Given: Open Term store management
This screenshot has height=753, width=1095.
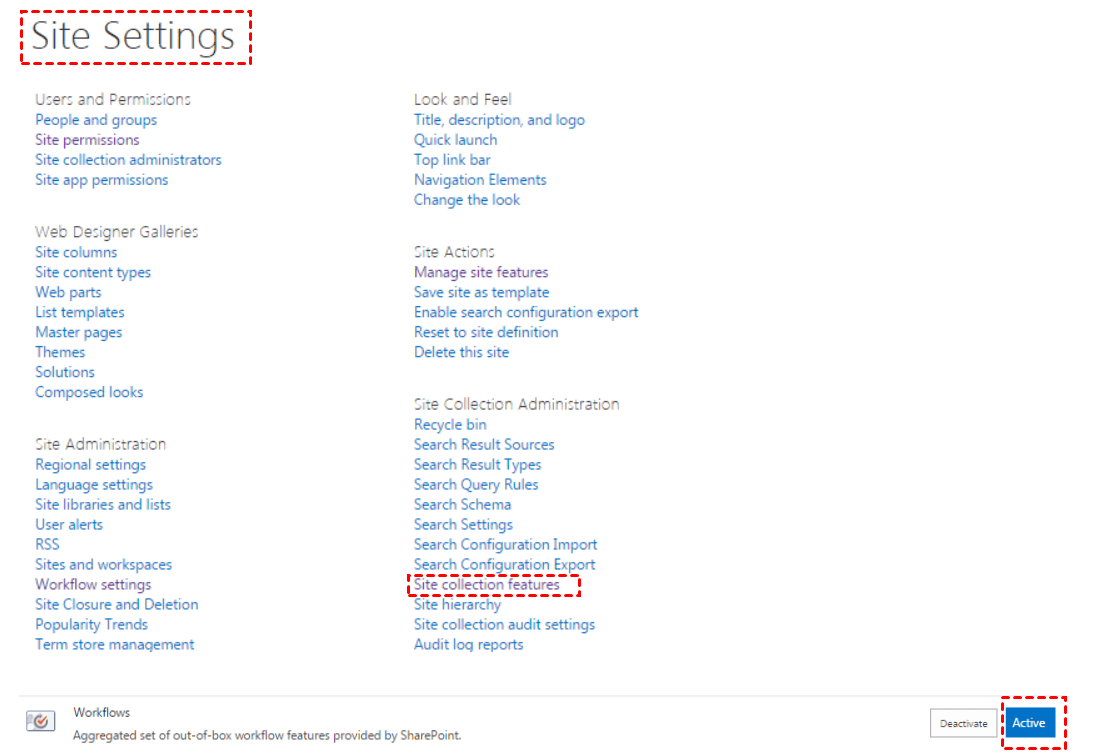Looking at the screenshot, I should pos(114,645).
